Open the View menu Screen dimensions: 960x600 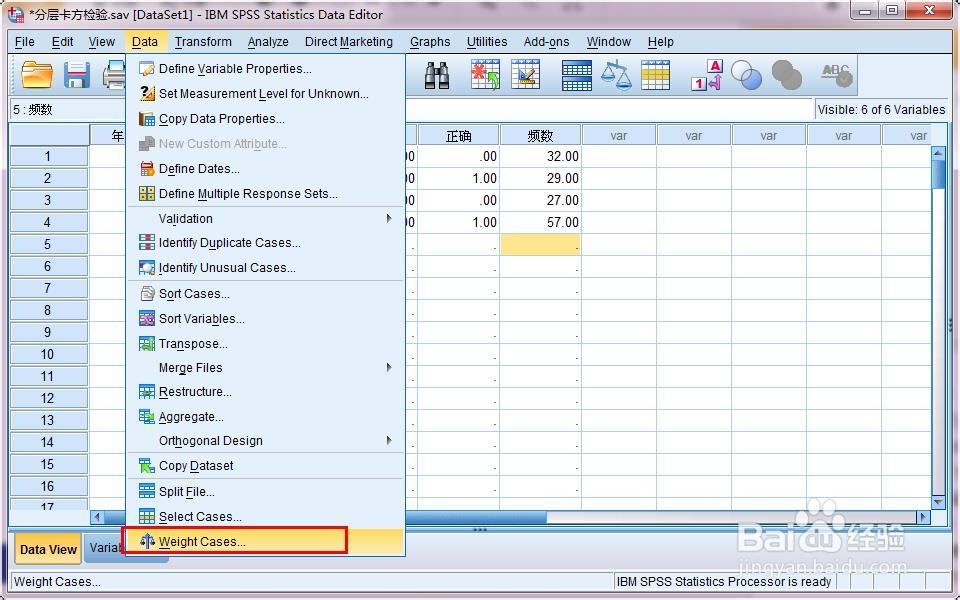point(102,42)
